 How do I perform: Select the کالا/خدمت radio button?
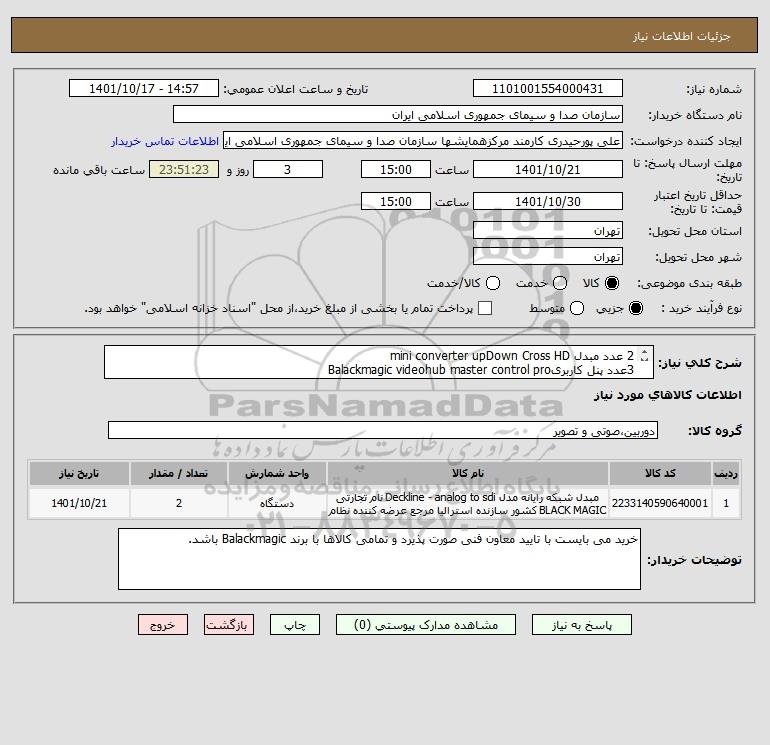point(493,283)
